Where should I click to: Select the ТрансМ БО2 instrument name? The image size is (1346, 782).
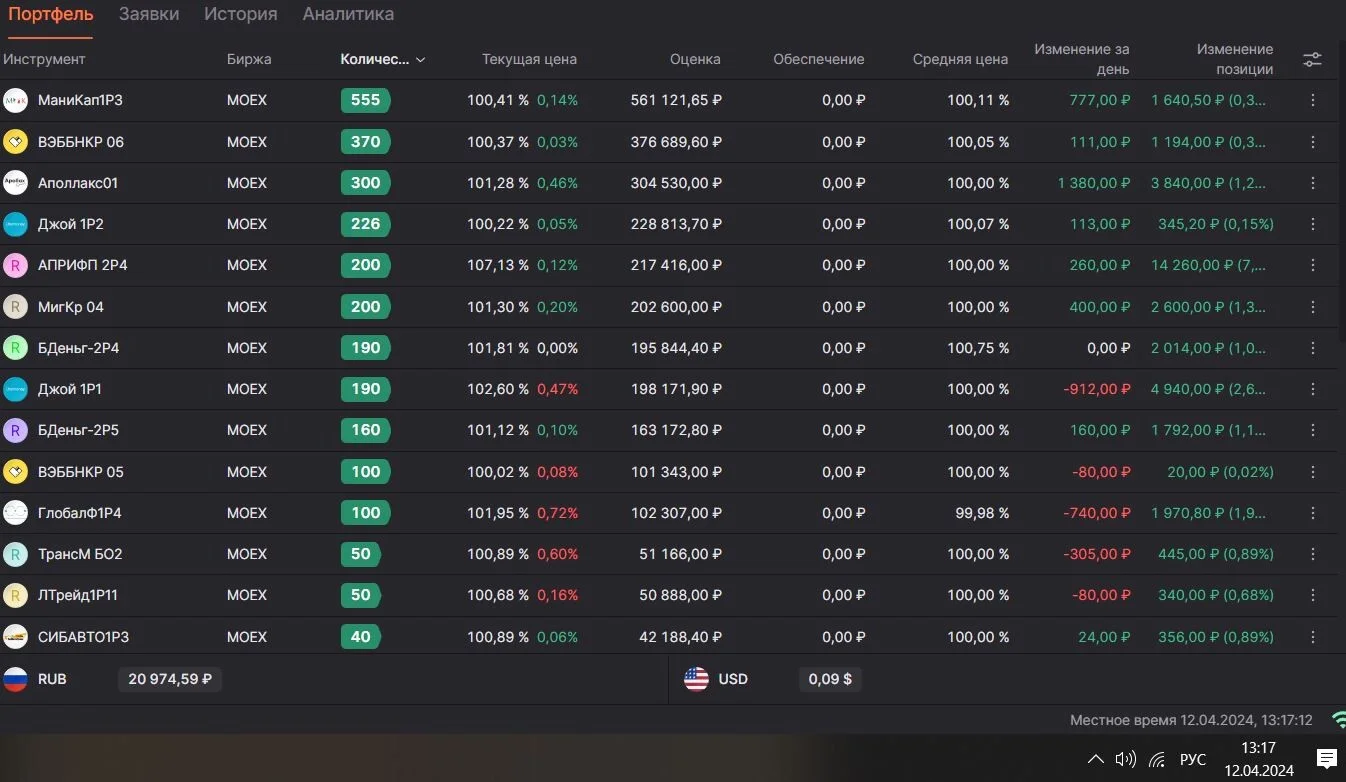pyautogui.click(x=80, y=554)
